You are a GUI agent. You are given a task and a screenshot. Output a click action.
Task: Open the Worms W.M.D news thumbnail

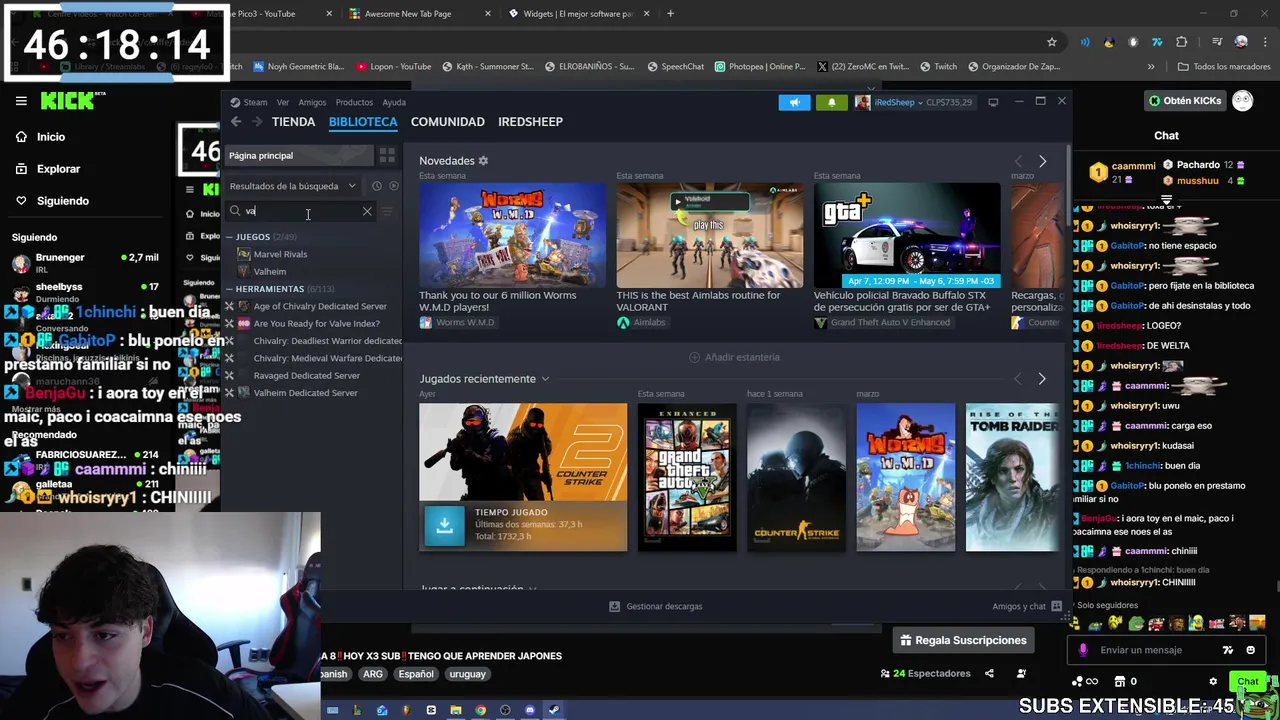(x=512, y=235)
